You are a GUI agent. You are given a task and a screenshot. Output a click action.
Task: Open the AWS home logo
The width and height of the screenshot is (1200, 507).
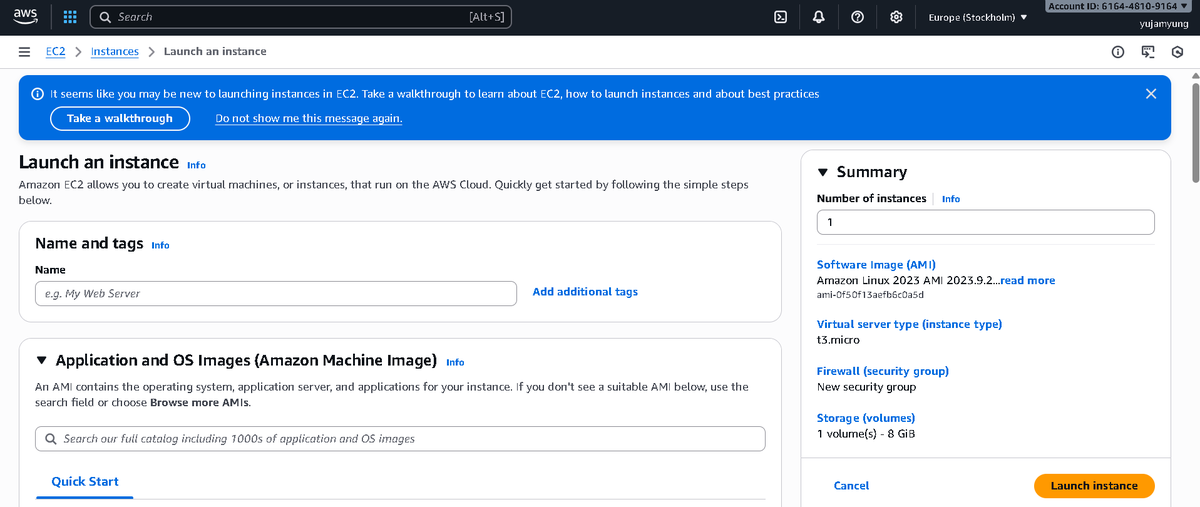(25, 17)
